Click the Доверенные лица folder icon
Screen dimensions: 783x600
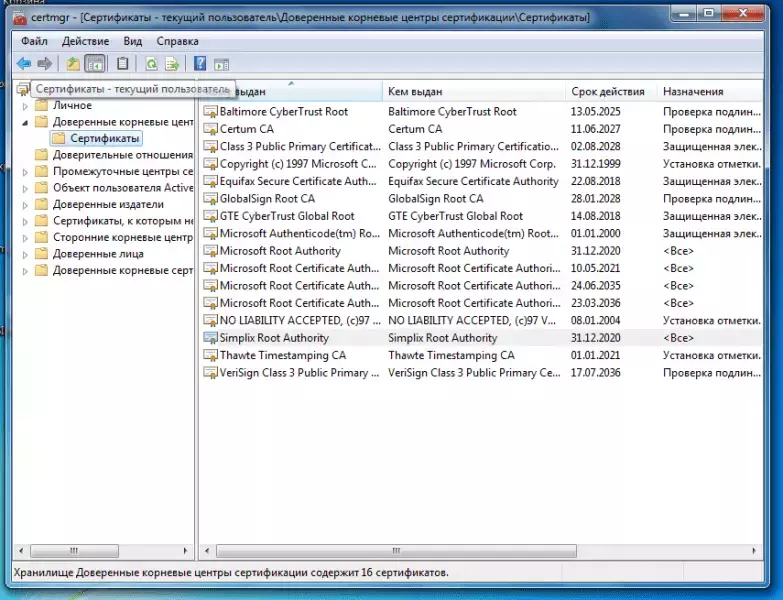[41, 254]
